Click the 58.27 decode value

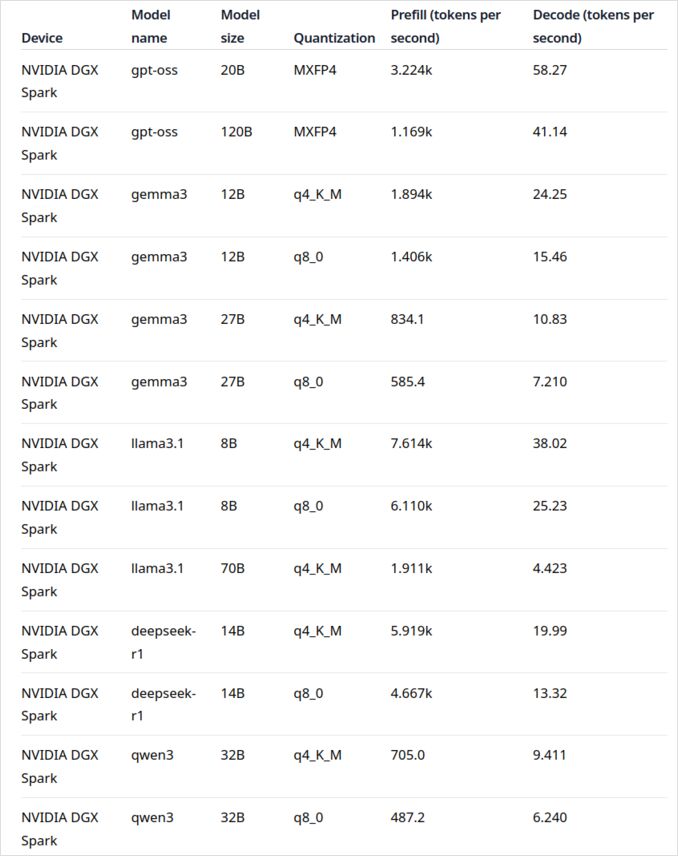tap(550, 70)
